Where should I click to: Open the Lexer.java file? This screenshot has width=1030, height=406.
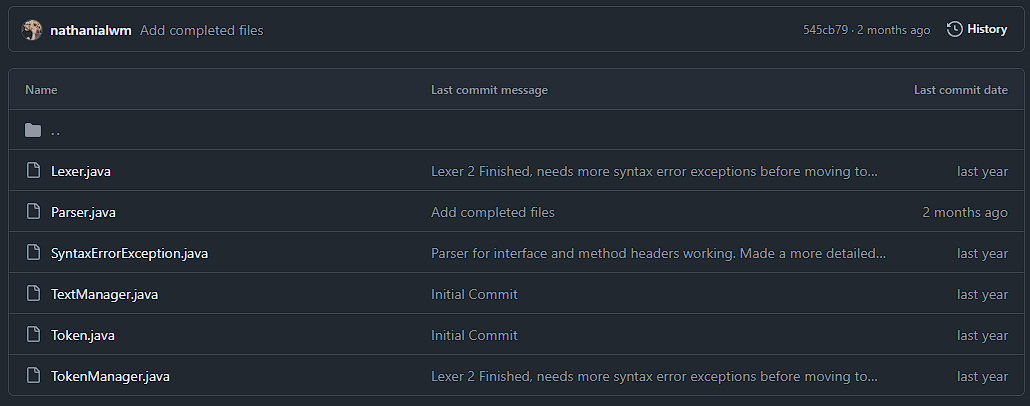click(x=81, y=171)
